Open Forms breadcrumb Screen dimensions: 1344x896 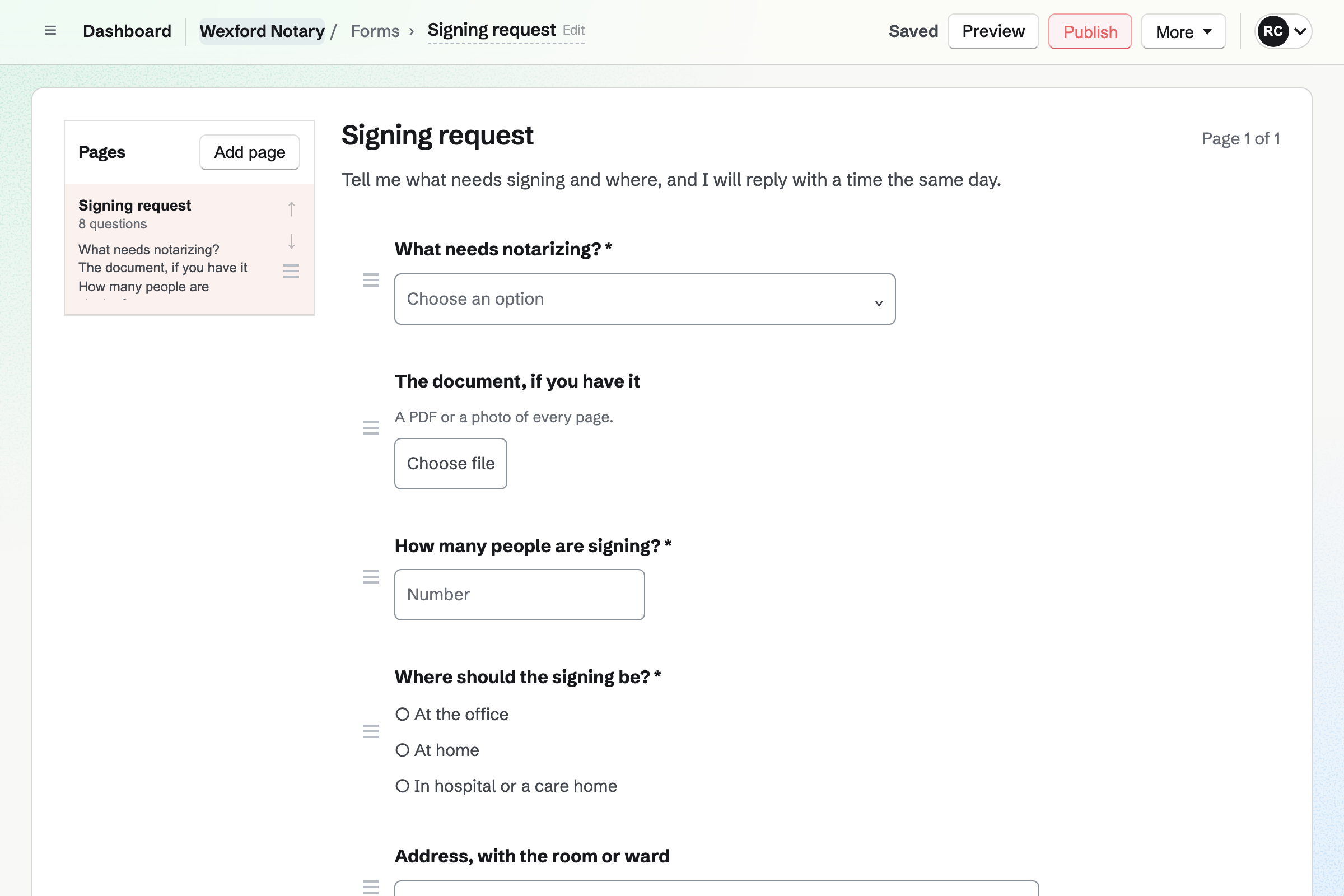(375, 31)
